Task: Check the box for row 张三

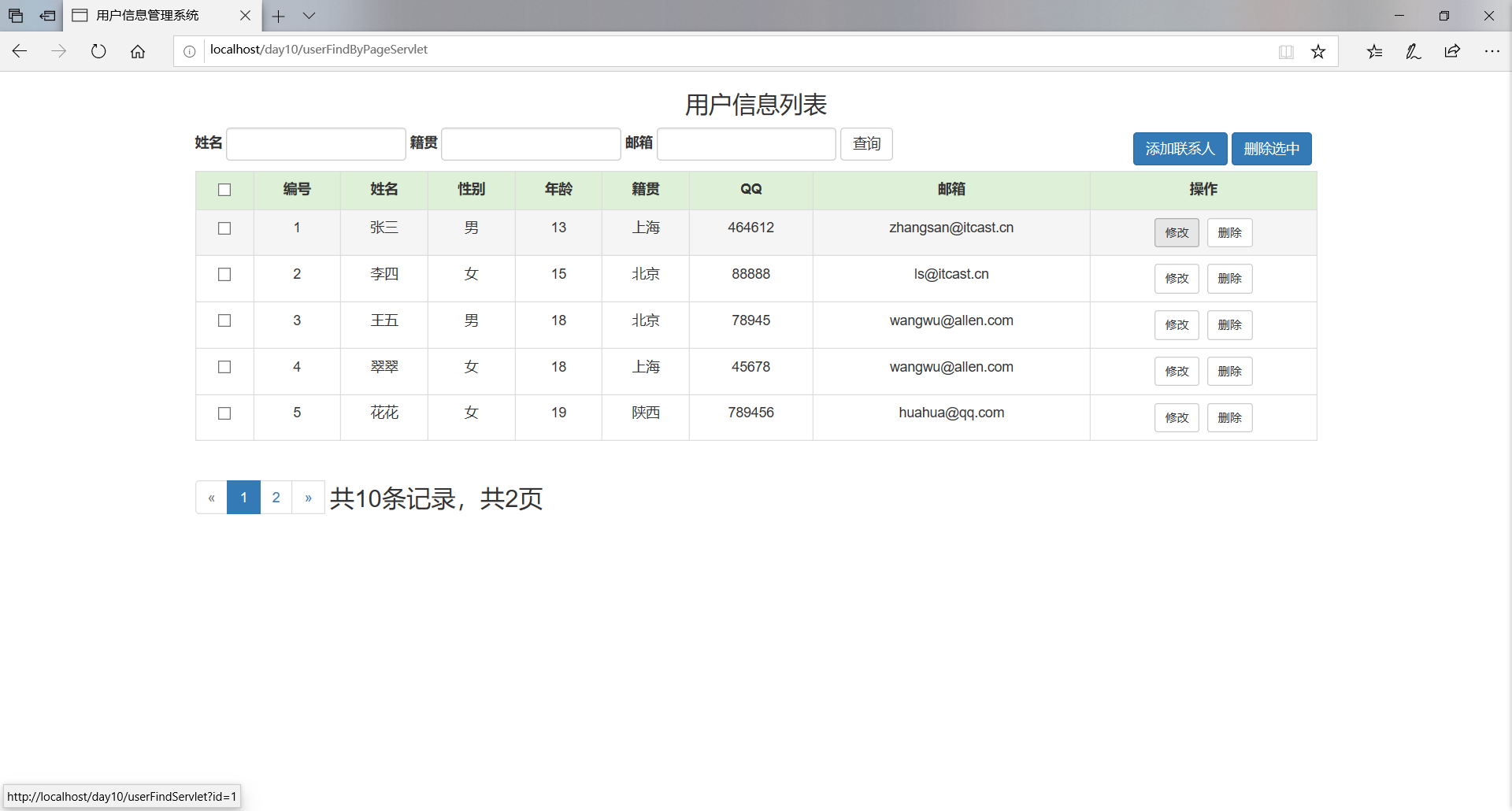Action: click(224, 228)
